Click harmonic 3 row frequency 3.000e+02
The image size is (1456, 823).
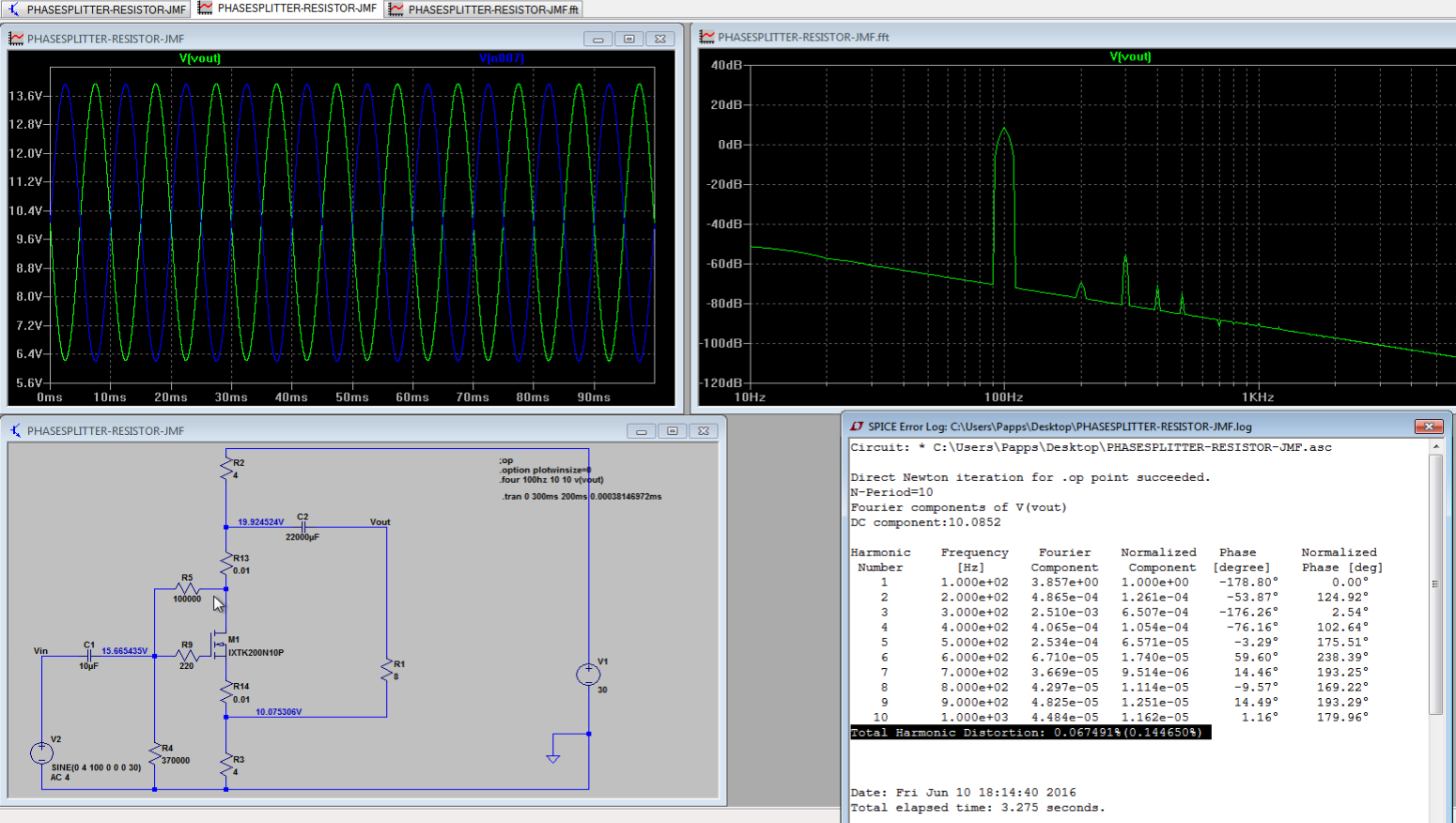[974, 613]
